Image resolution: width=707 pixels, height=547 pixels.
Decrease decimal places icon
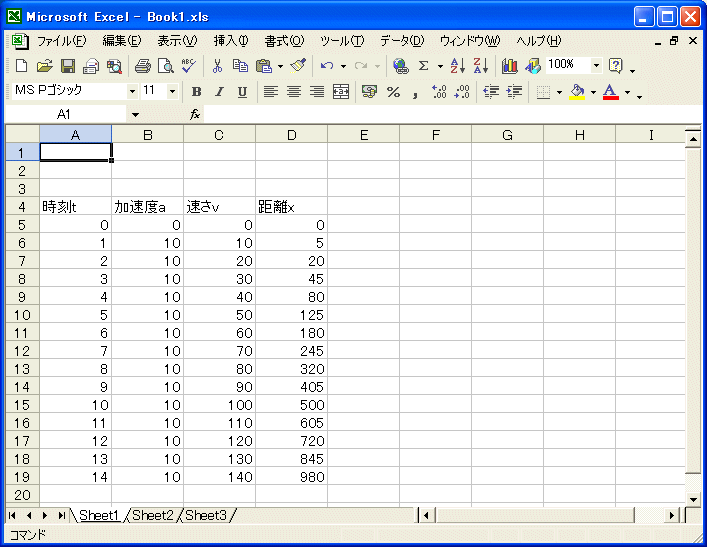click(462, 92)
